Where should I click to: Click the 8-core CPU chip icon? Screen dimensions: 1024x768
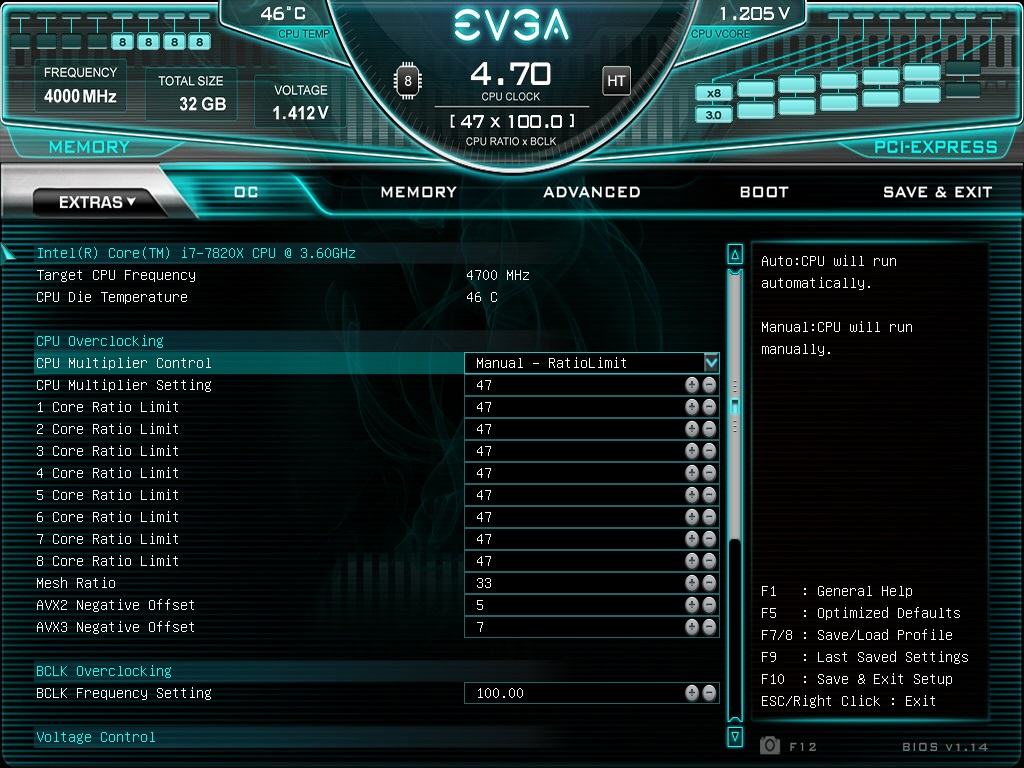point(408,81)
